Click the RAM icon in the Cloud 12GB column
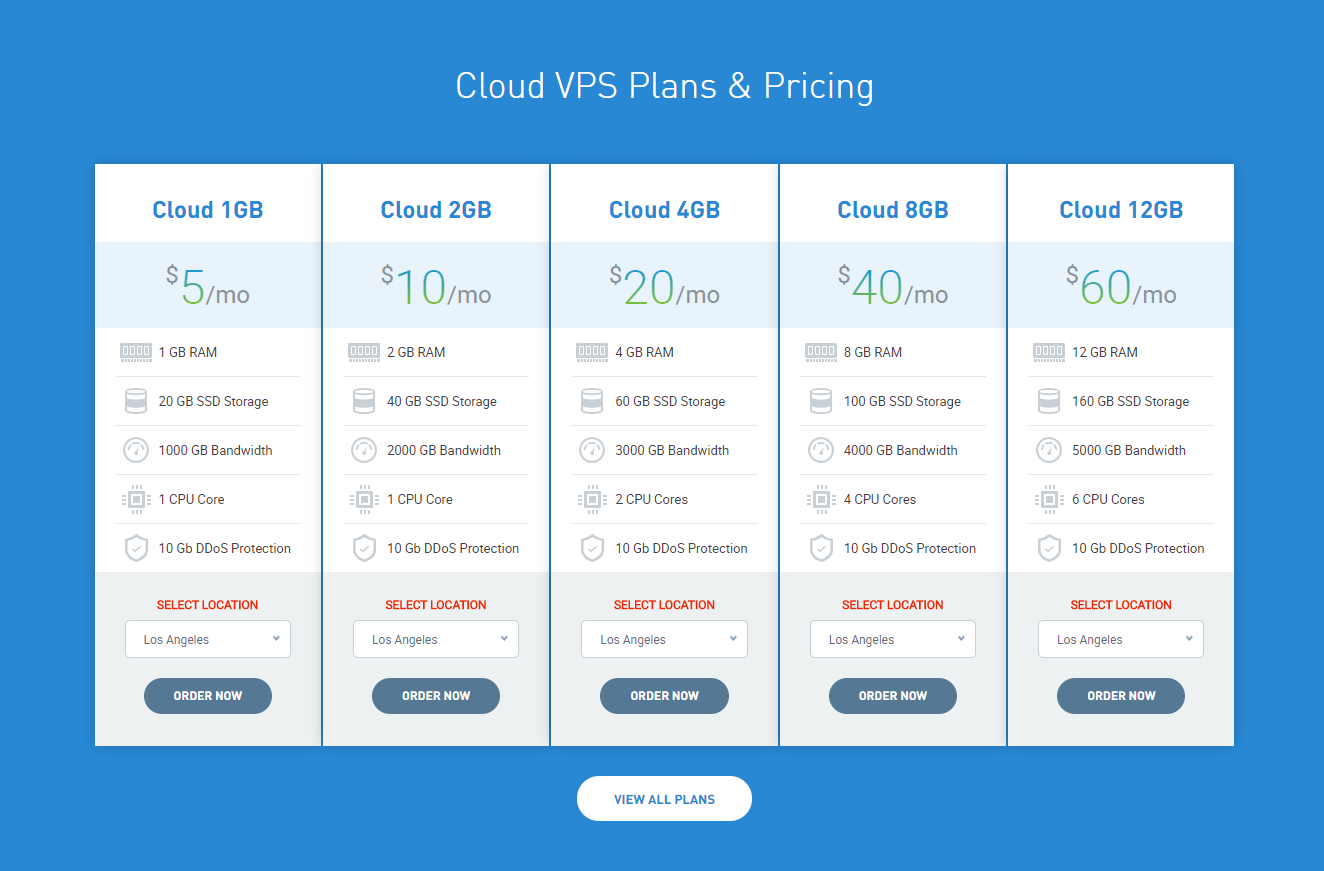1324x871 pixels. [1048, 351]
